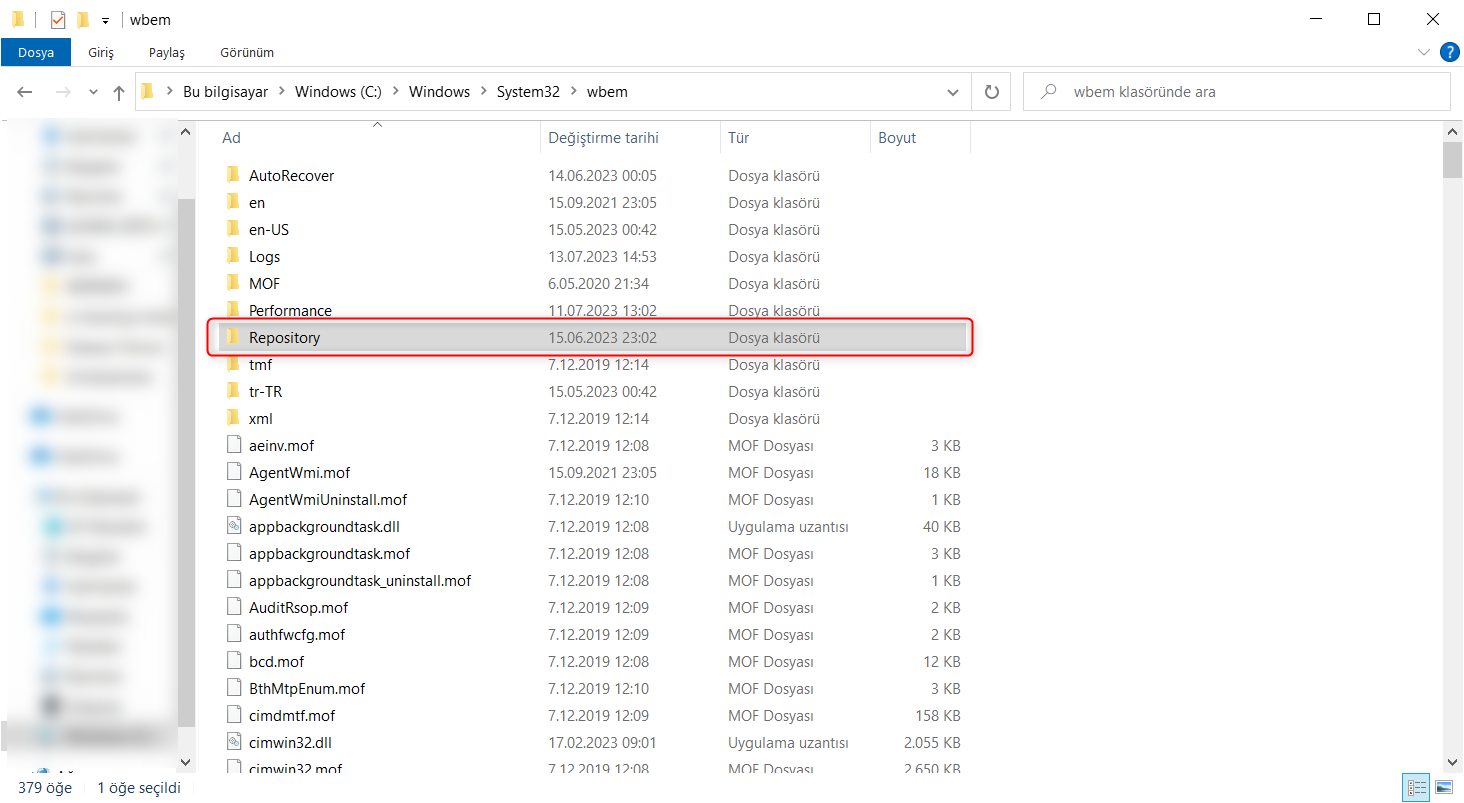Select the tmf folder icon
The height and width of the screenshot is (803, 1464).
click(x=233, y=364)
